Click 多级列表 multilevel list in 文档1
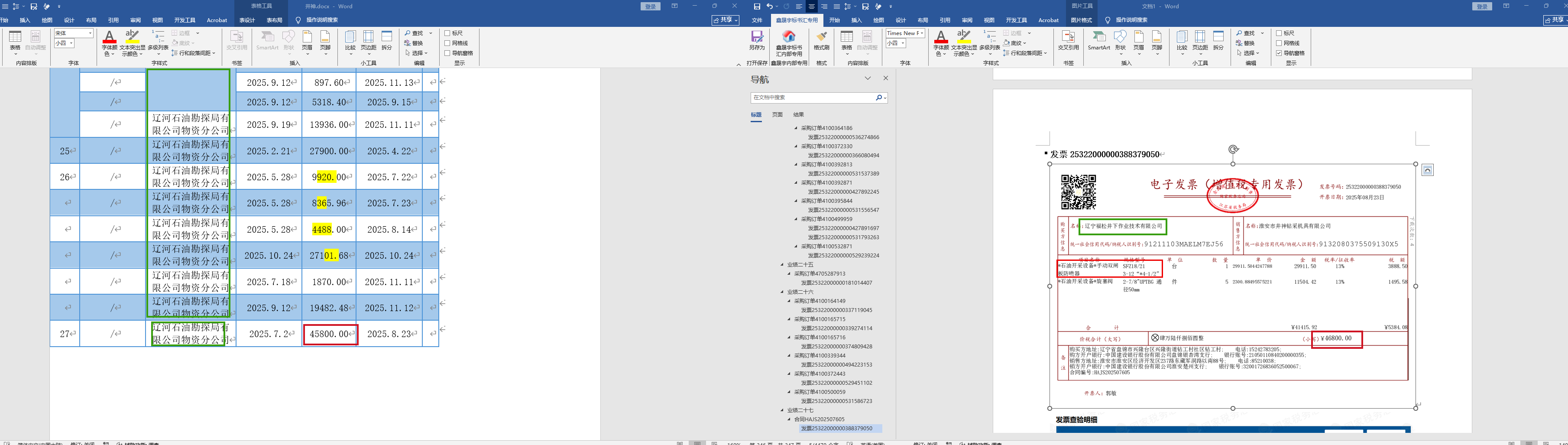The image size is (1568, 445). pos(990,42)
